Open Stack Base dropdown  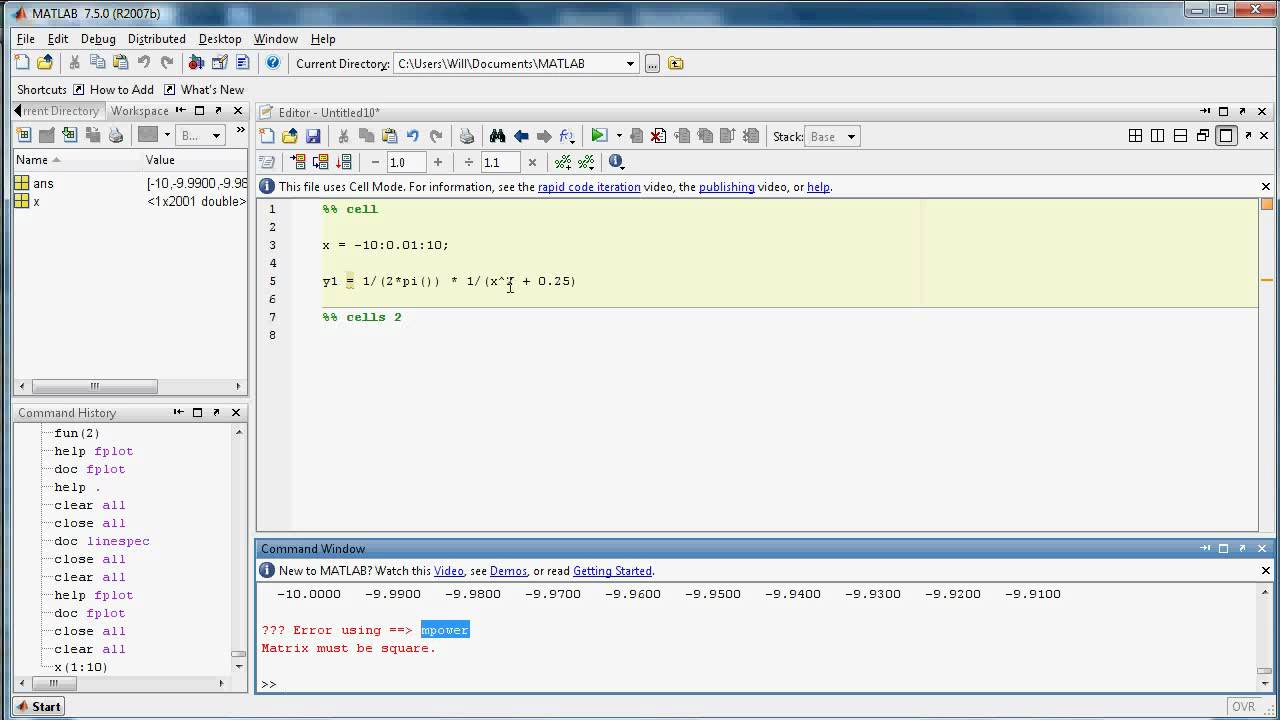pyautogui.click(x=832, y=136)
